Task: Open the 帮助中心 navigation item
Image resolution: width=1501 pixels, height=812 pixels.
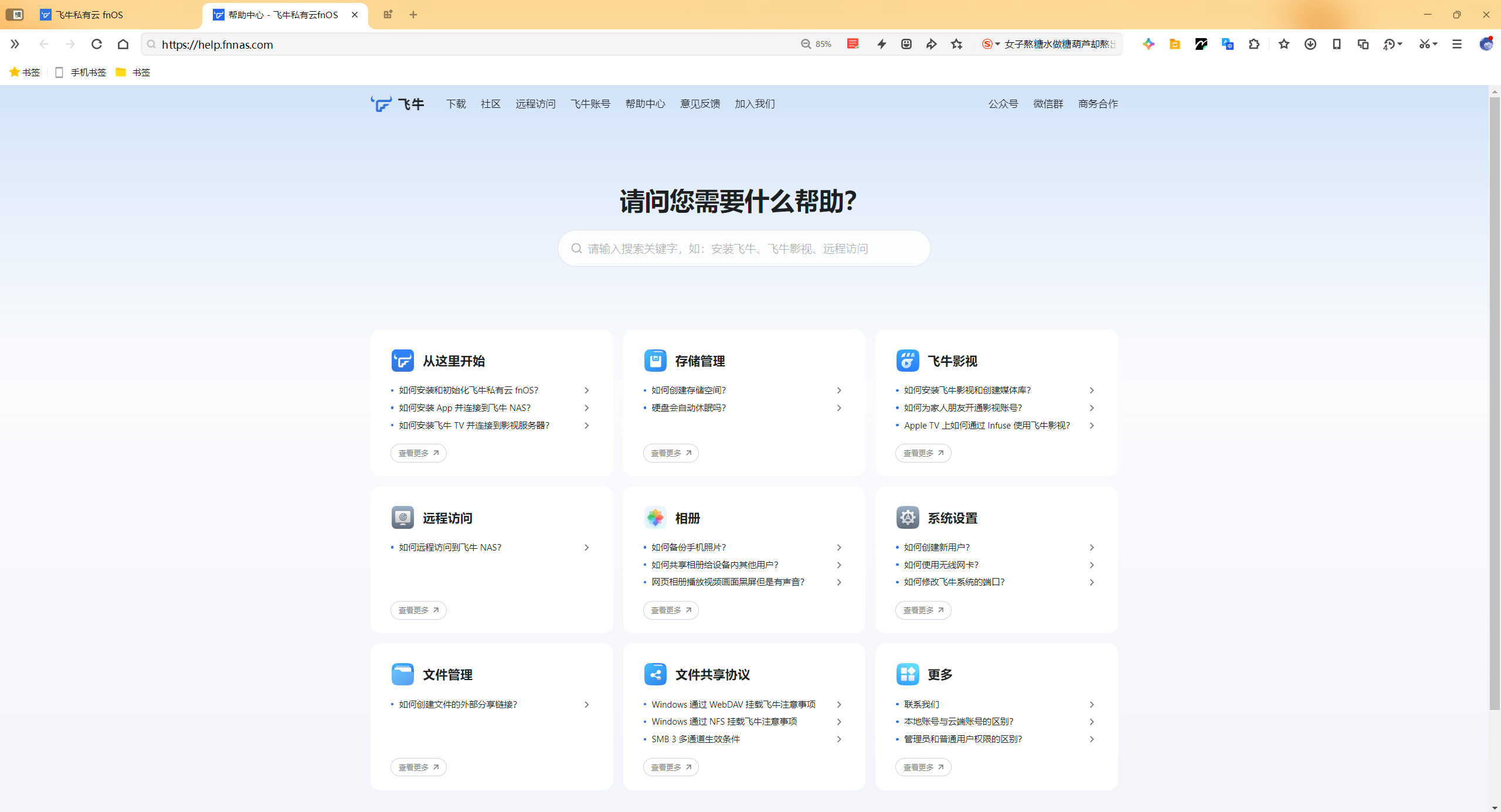Action: [645, 104]
